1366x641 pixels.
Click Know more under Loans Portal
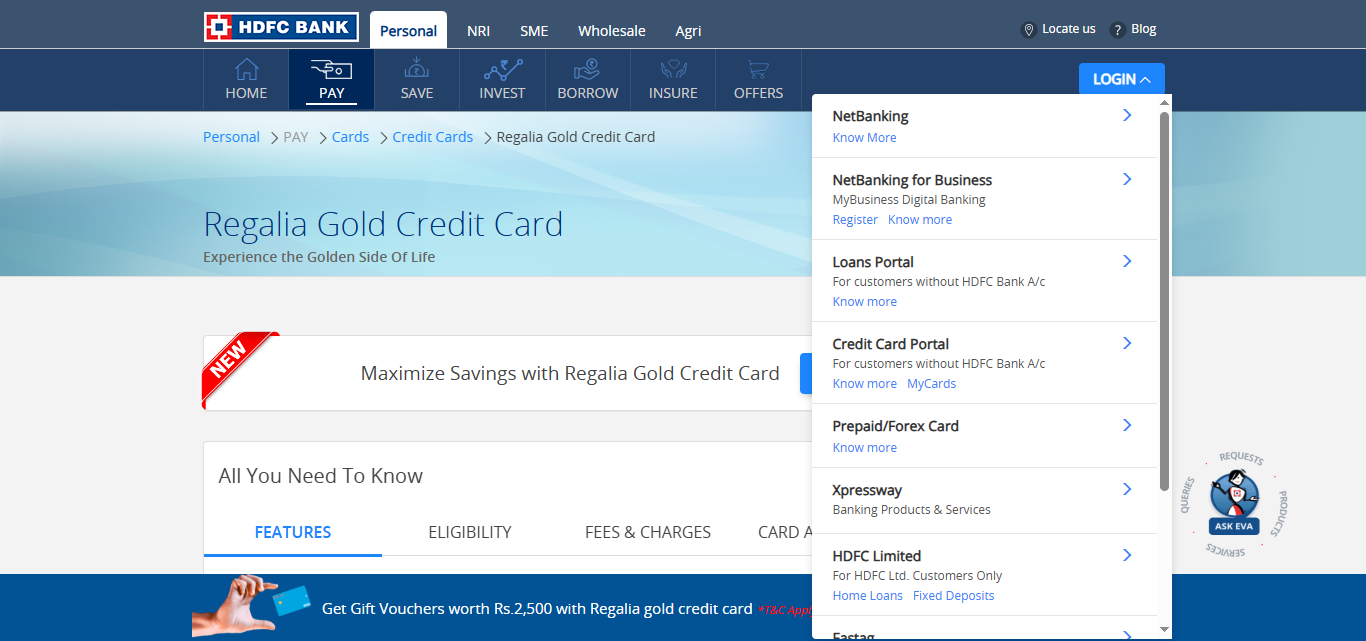click(x=865, y=302)
